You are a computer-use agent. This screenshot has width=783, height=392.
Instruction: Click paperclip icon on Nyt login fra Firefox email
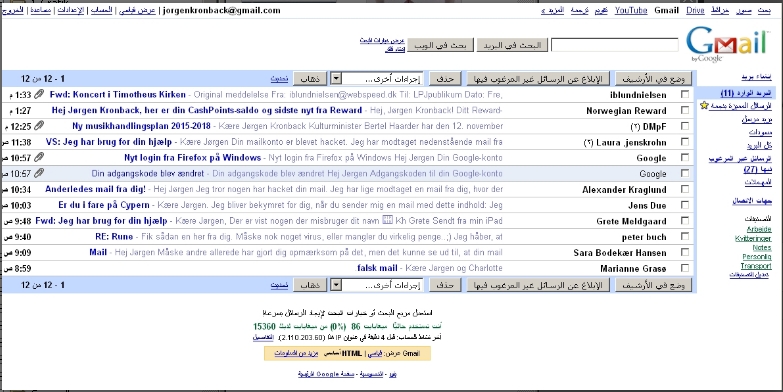pyautogui.click(x=38, y=158)
